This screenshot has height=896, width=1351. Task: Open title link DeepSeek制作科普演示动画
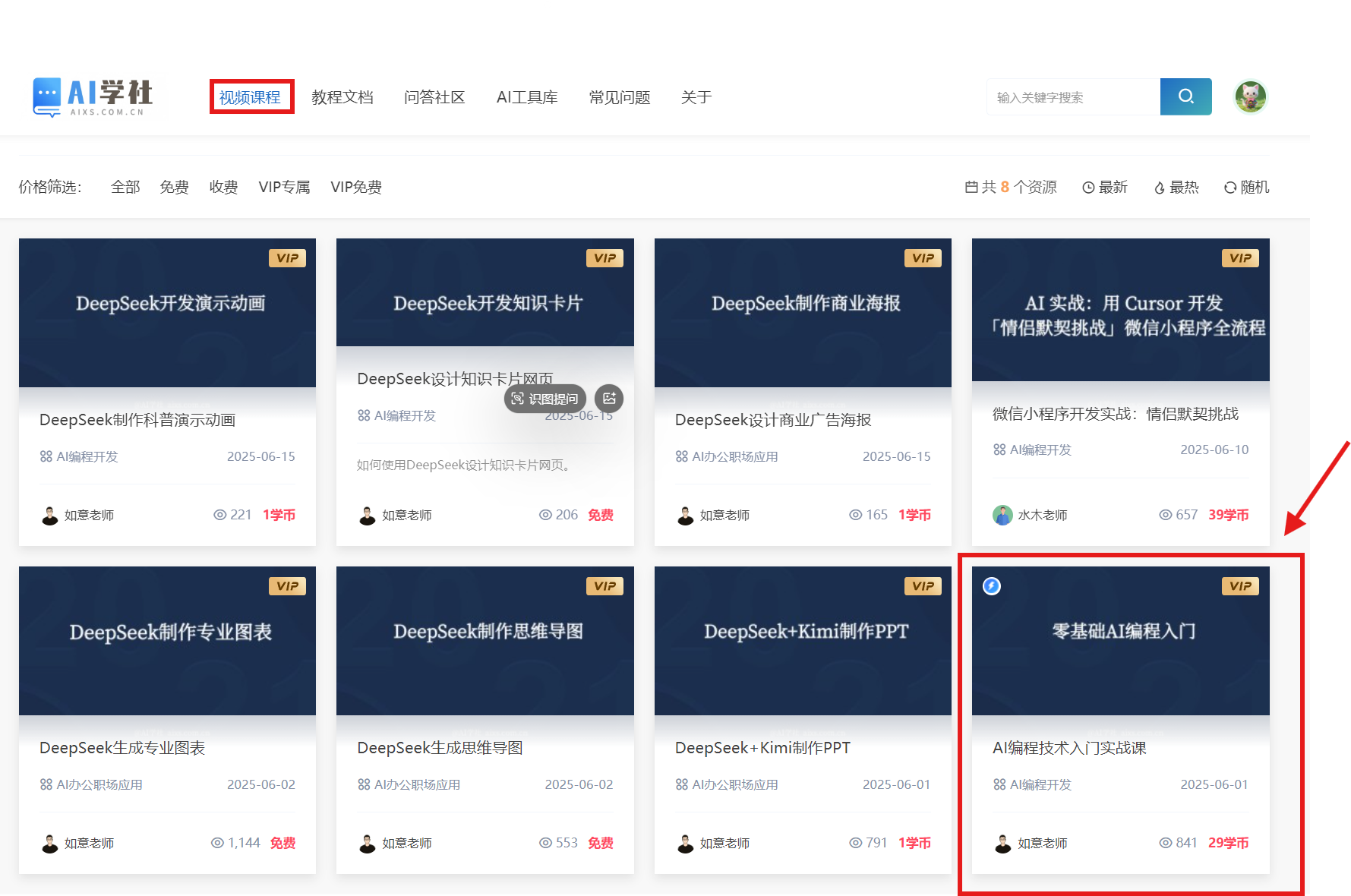point(137,420)
